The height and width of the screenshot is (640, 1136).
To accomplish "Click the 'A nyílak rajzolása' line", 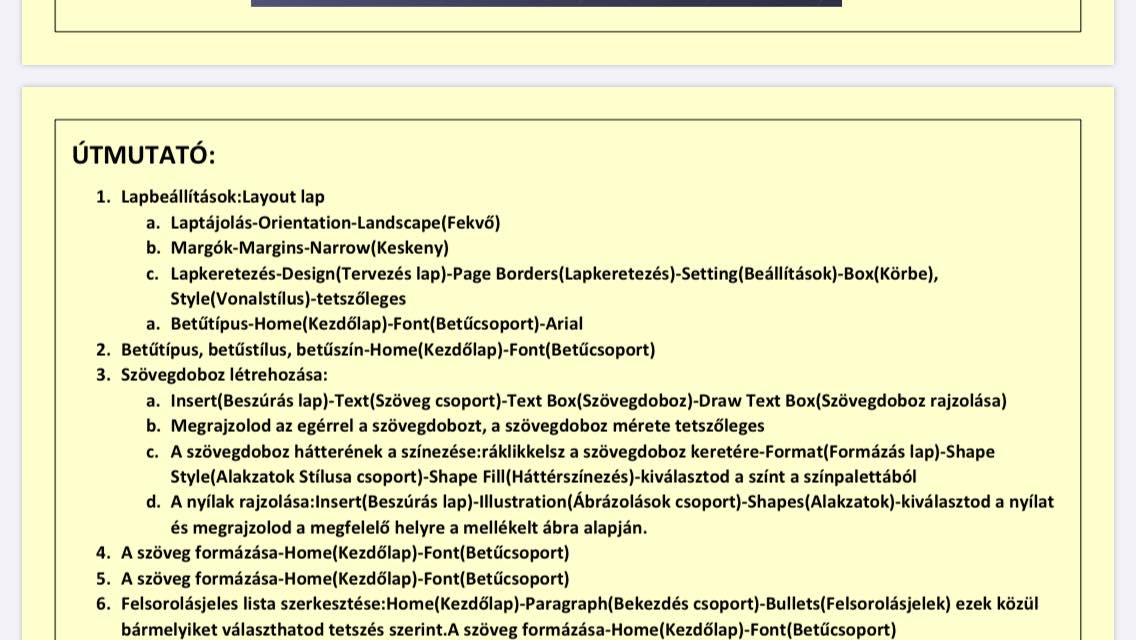I will tap(611, 502).
